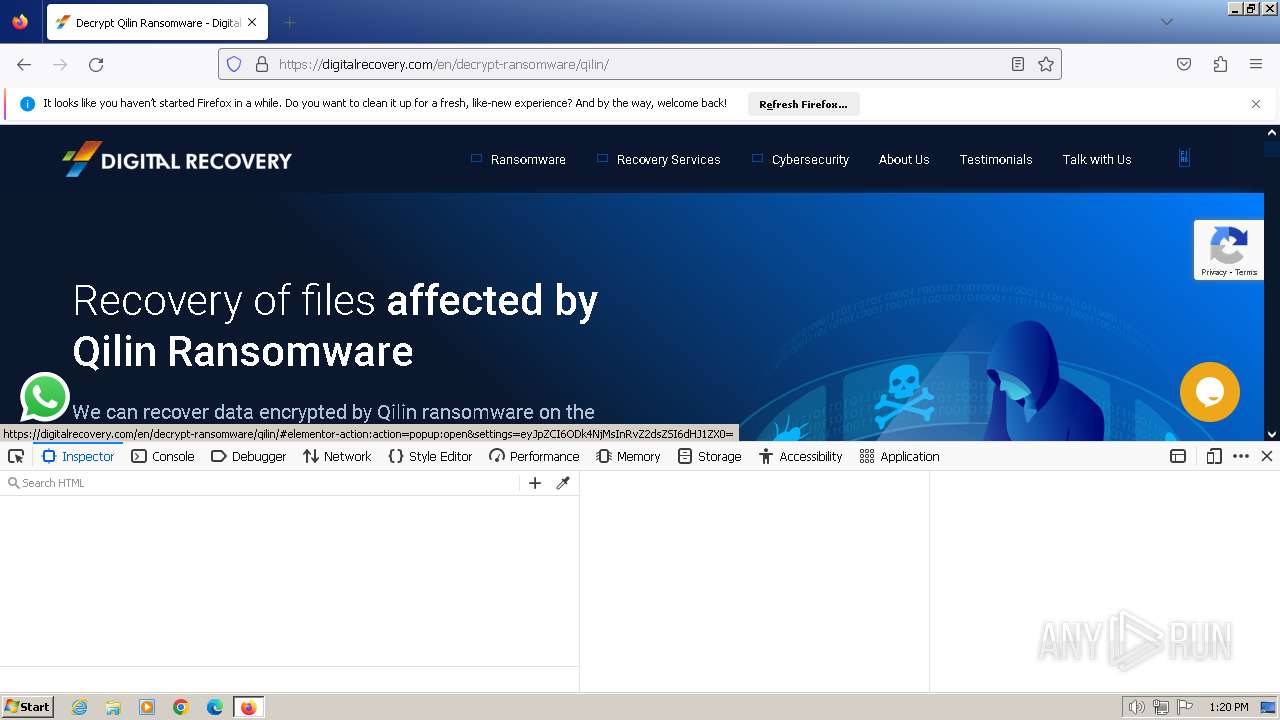This screenshot has height=720, width=1280.
Task: Click Talk with Us link
Action: (x=1097, y=159)
